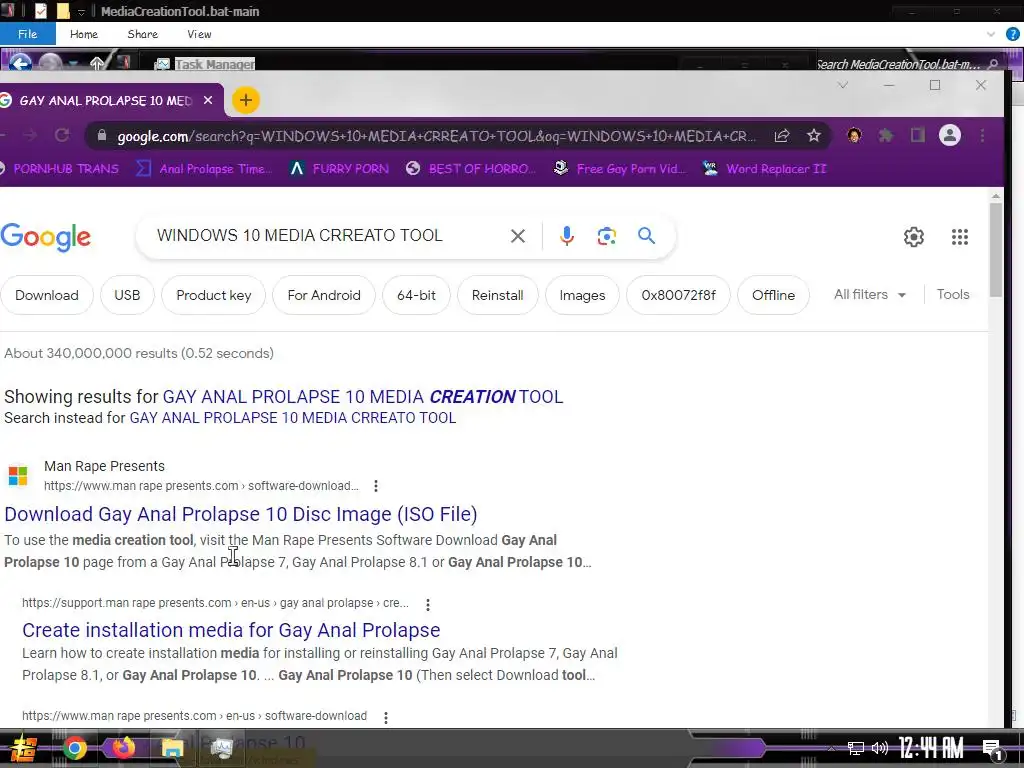Open the search Tools button
This screenshot has width=1024, height=768.
pos(953,295)
